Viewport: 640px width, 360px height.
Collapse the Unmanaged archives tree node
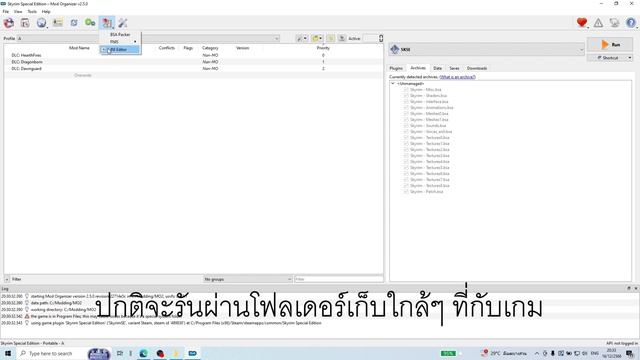pos(393,84)
